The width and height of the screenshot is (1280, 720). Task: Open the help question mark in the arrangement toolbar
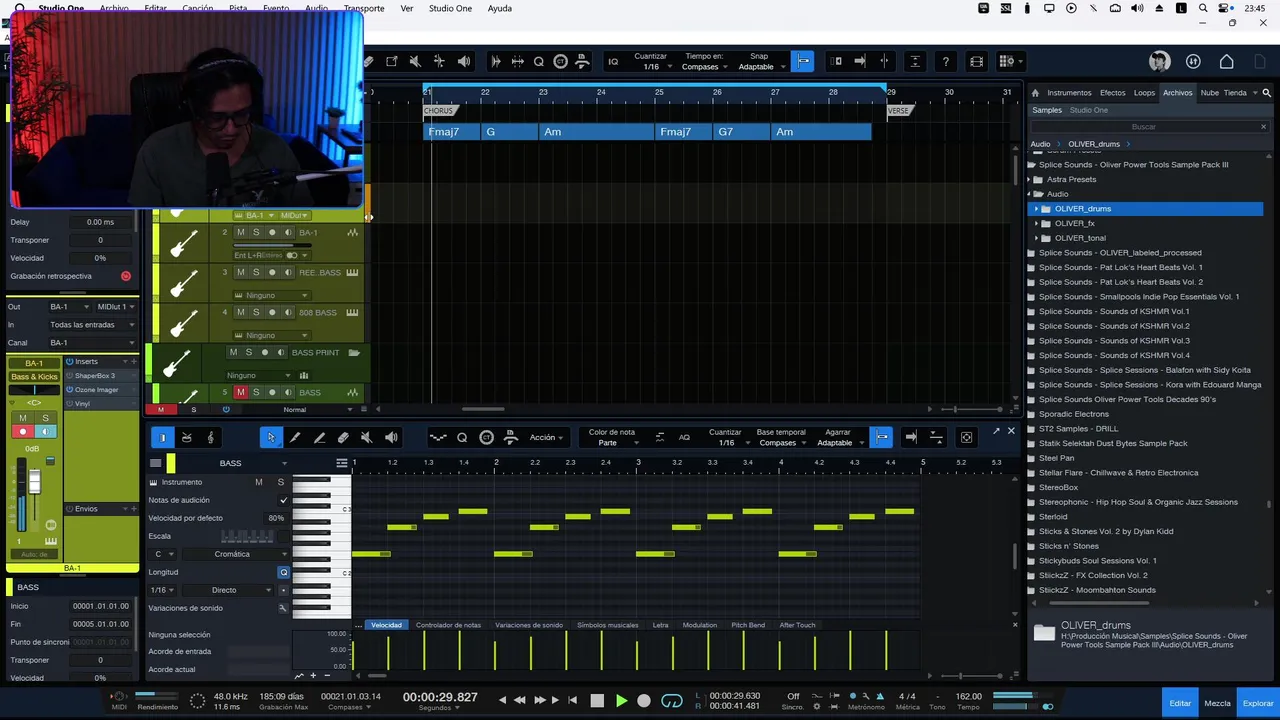coord(945,61)
